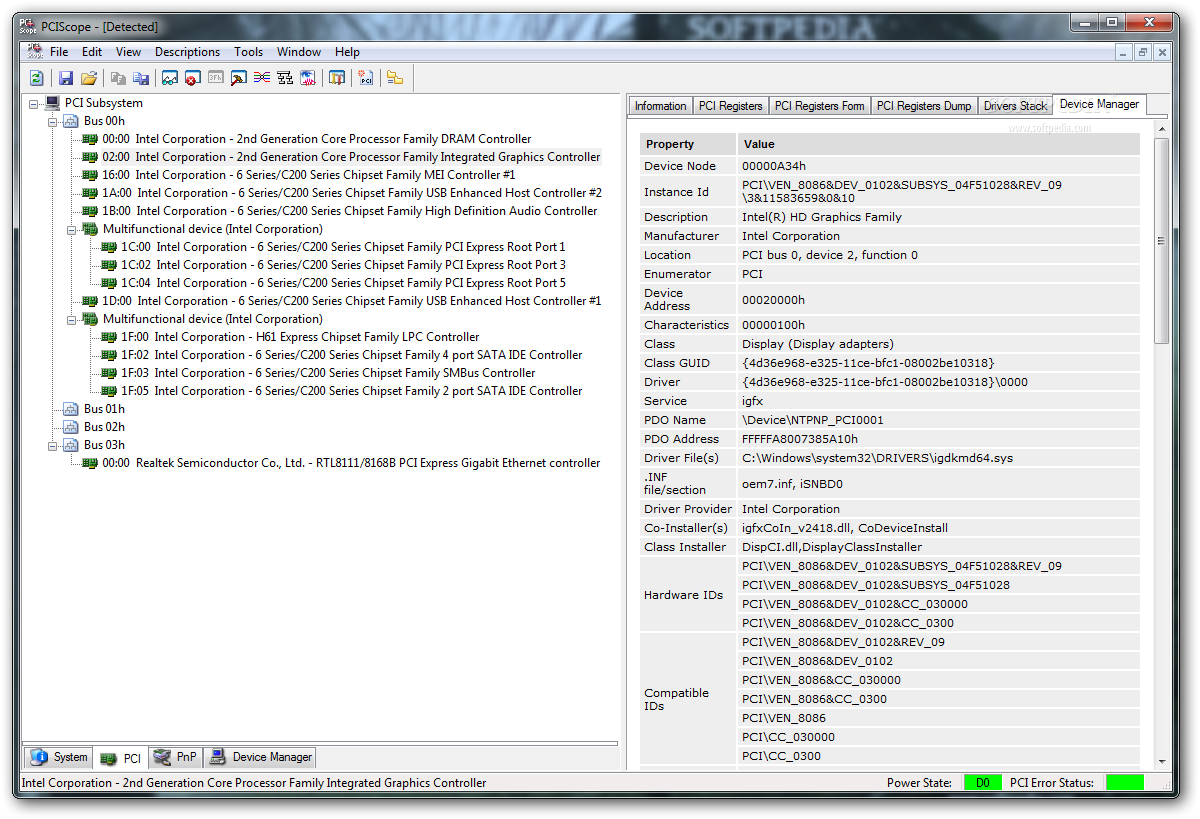Collapse the Bus 00h tree node
Image resolution: width=1200 pixels, height=819 pixels.
[x=53, y=121]
